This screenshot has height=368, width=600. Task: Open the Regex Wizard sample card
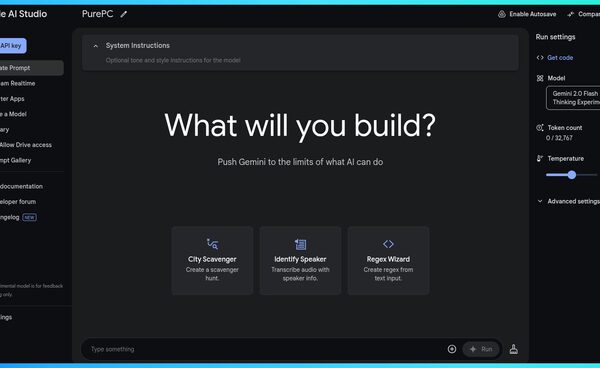point(388,261)
